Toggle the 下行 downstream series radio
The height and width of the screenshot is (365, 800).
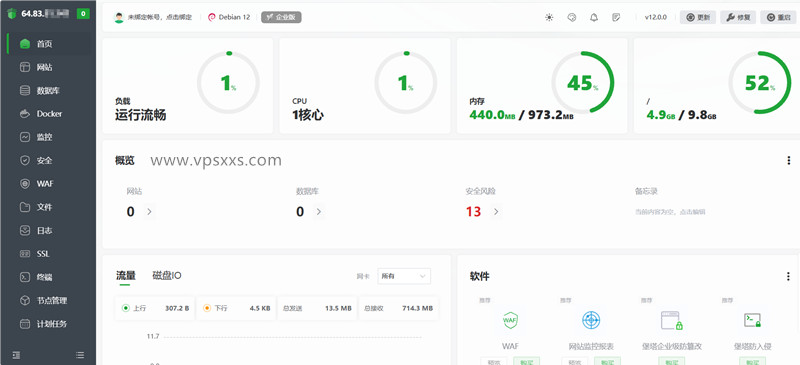pos(207,308)
